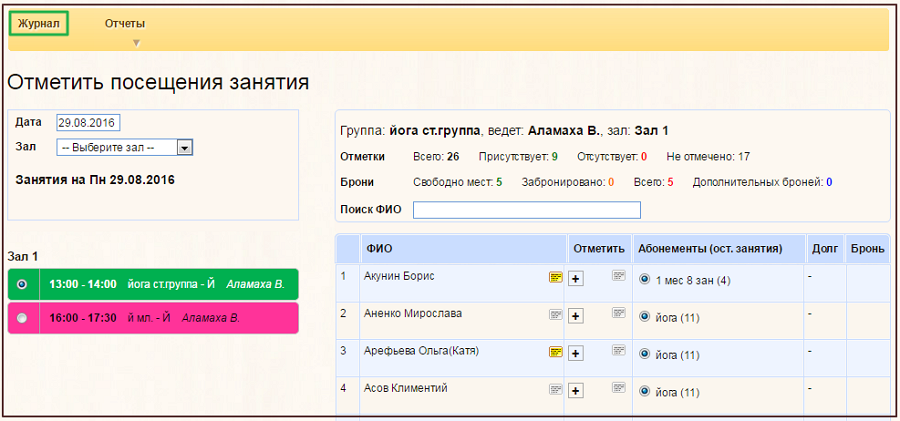Image resolution: width=900 pixels, height=421 pixels.
Task: Click the Отметить column header
Action: (x=599, y=249)
